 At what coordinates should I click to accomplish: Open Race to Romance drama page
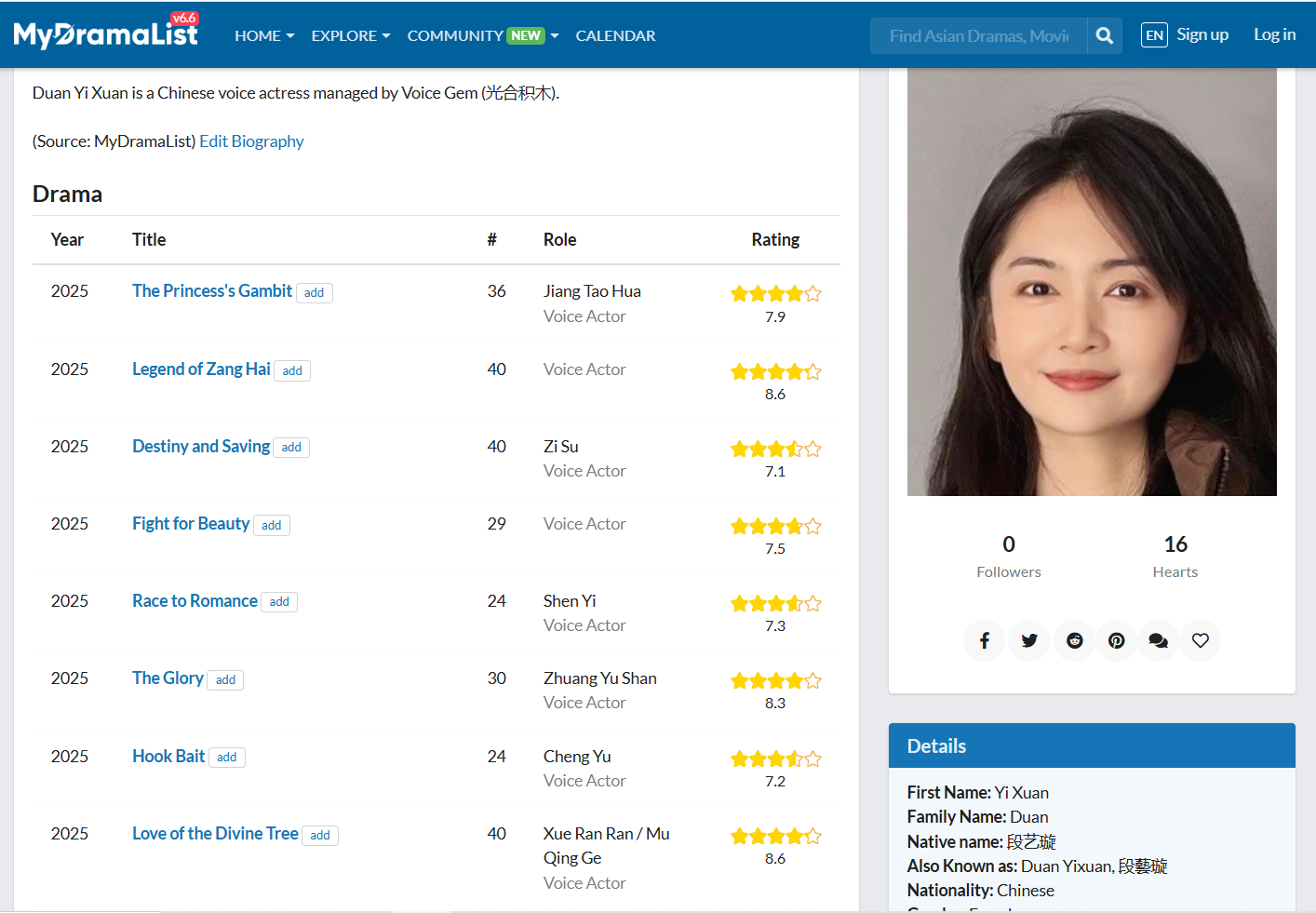195,601
